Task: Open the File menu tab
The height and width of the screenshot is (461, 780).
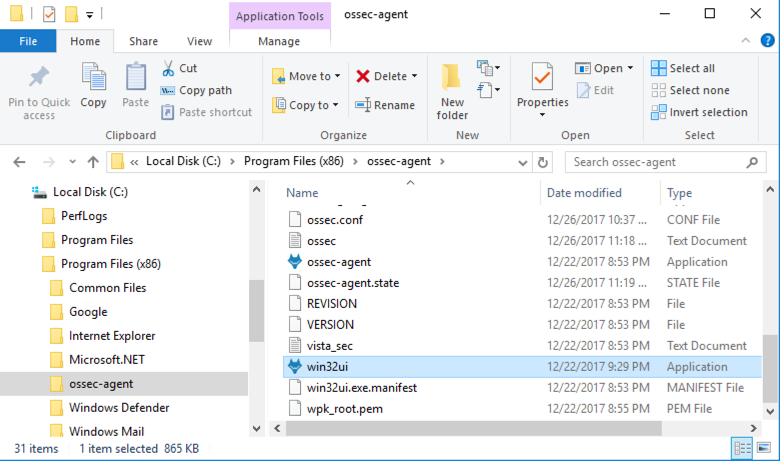Action: click(x=28, y=41)
